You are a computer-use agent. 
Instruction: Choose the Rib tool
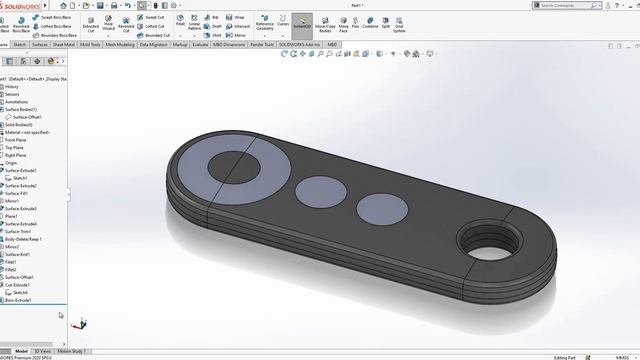[211, 17]
